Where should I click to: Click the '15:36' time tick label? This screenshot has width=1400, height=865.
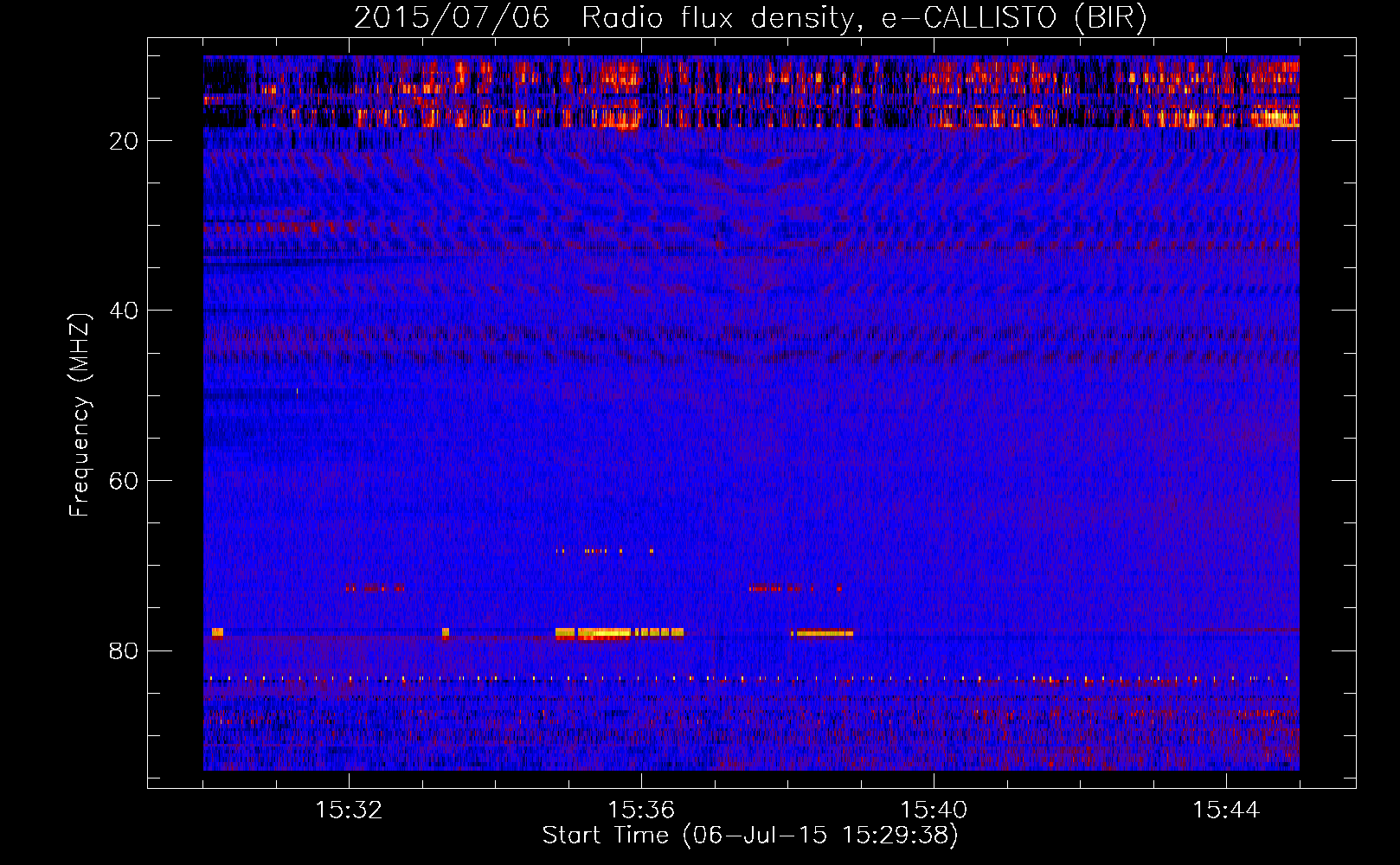641,811
